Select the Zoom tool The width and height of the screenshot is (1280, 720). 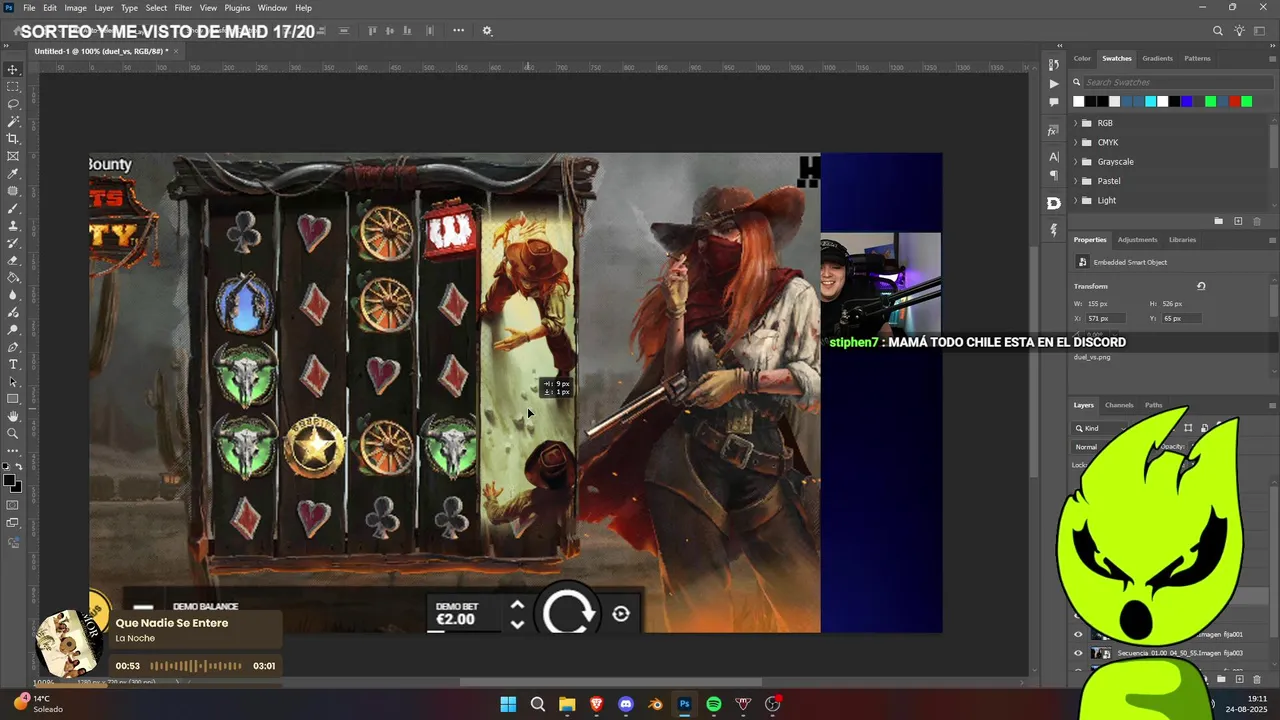point(13,433)
